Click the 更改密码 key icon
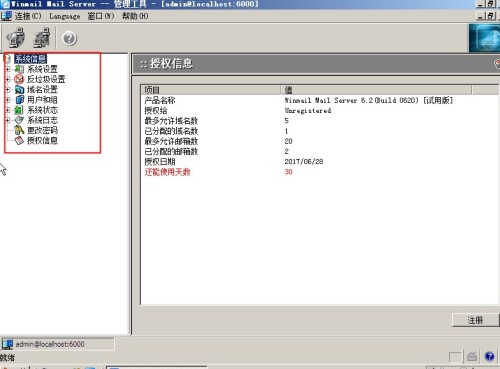Screen dimensions: 500x369 [19, 130]
